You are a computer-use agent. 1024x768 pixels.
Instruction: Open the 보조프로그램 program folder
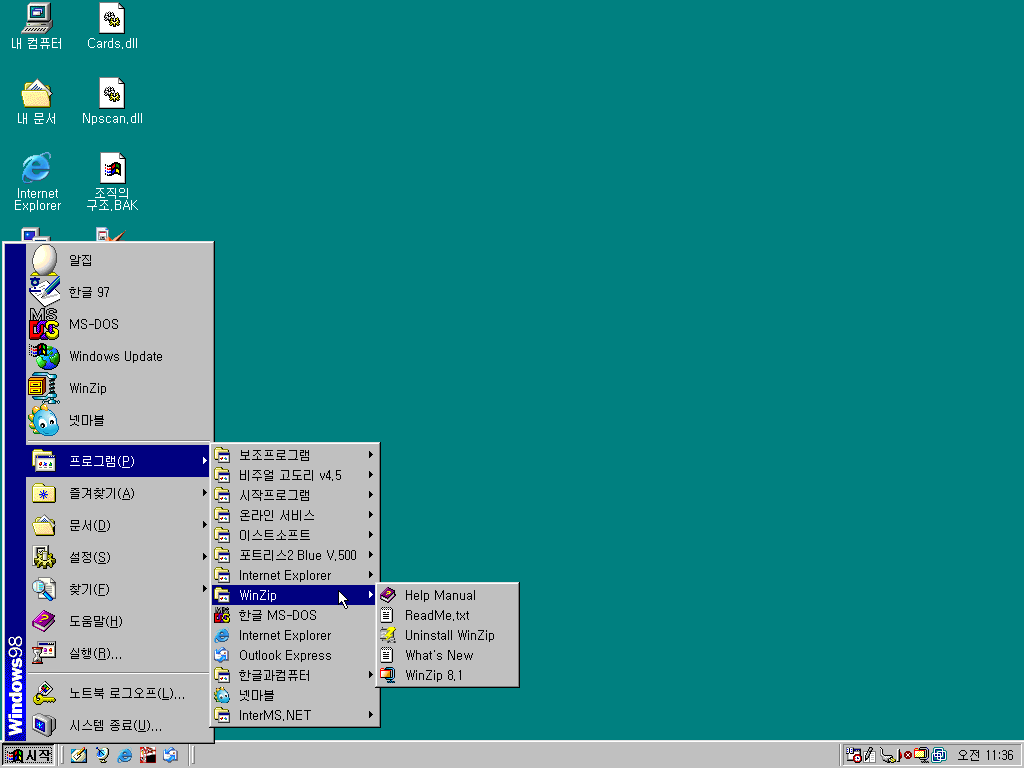(295, 455)
